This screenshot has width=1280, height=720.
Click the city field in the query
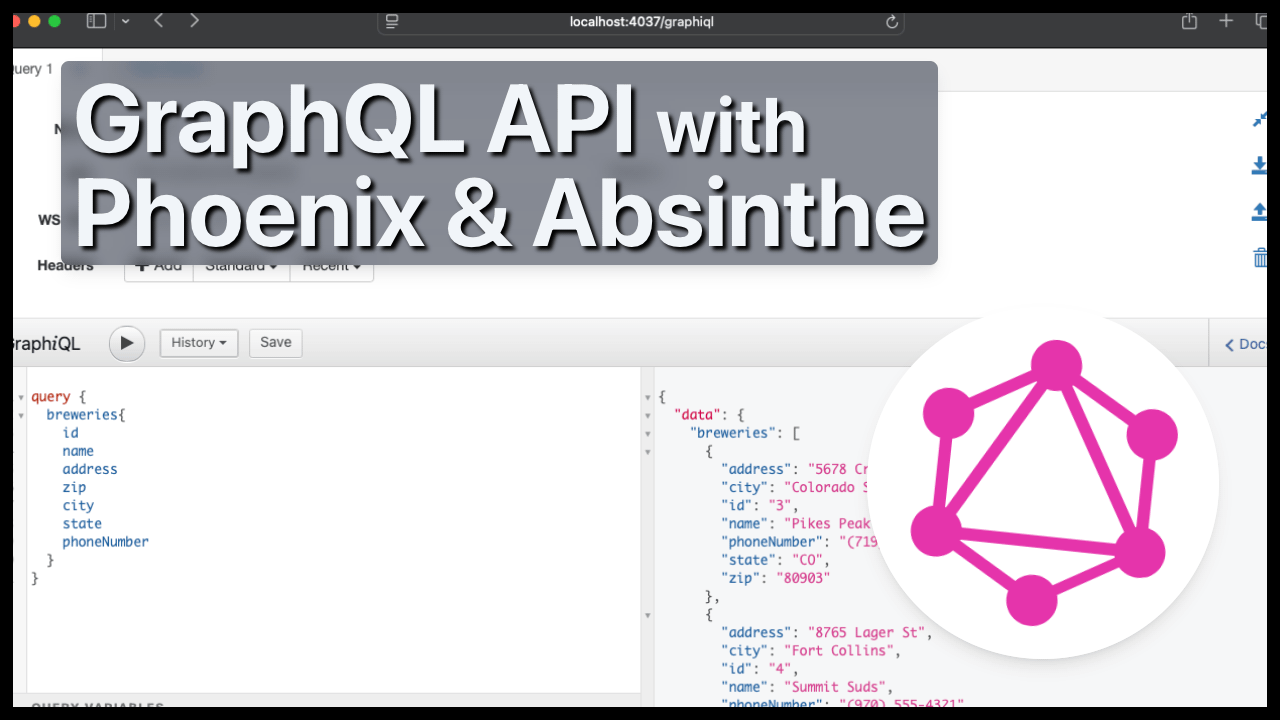[x=78, y=505]
